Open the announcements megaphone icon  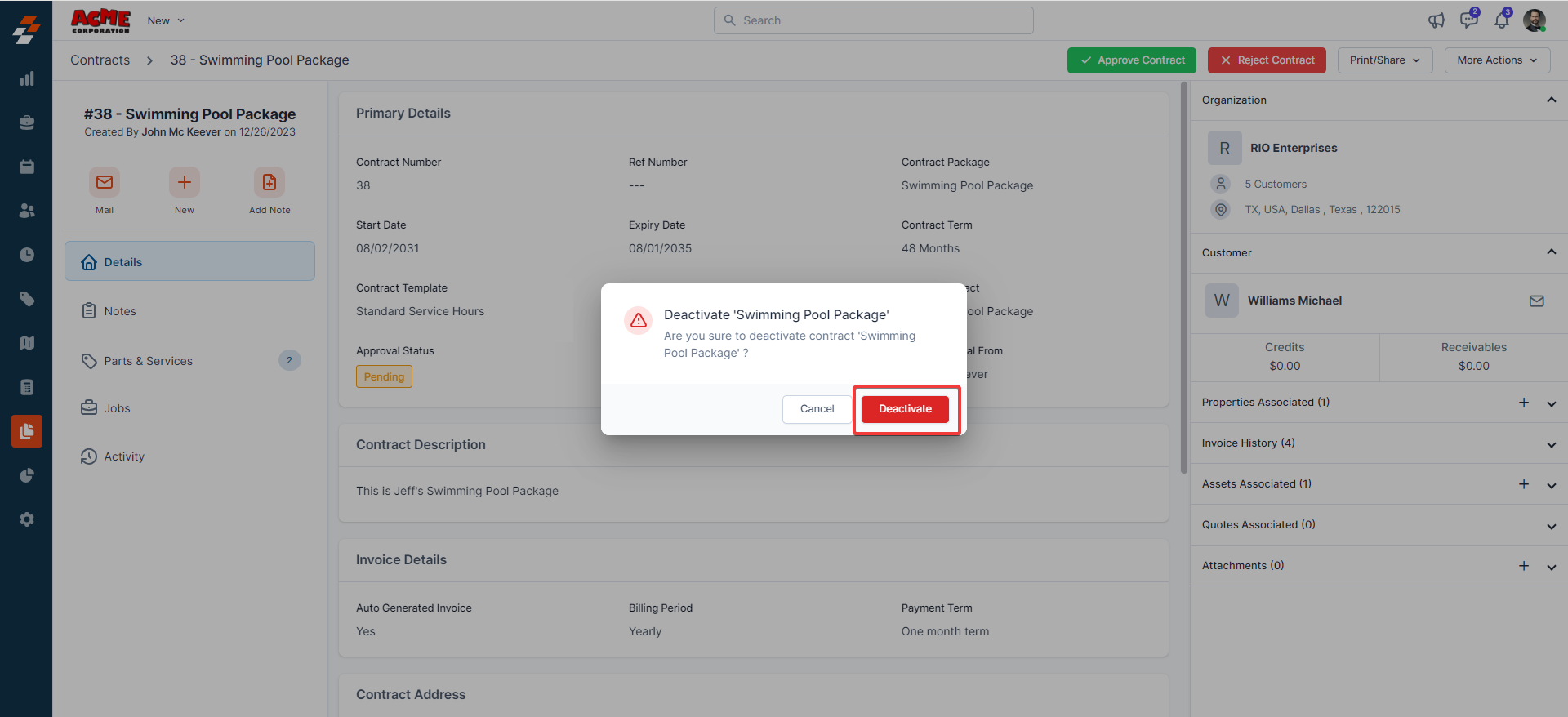tap(1437, 20)
